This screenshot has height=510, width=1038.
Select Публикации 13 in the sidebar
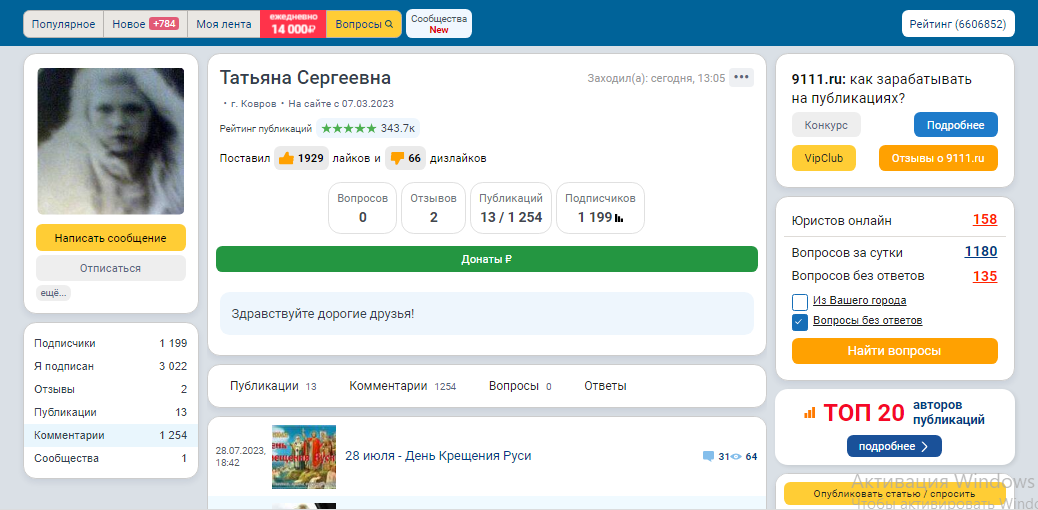coord(111,412)
